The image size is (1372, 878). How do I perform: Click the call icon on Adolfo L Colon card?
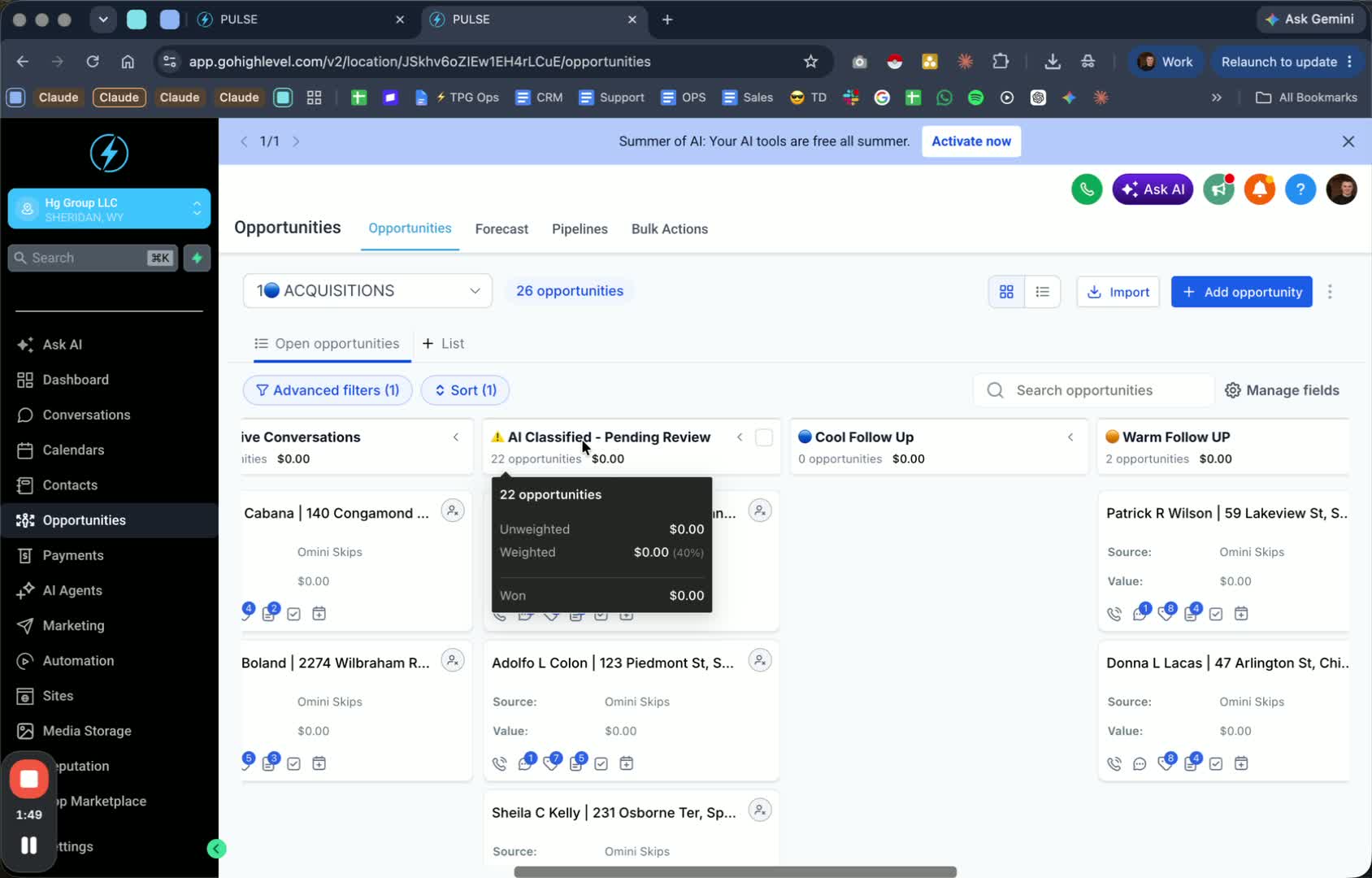[500, 763]
